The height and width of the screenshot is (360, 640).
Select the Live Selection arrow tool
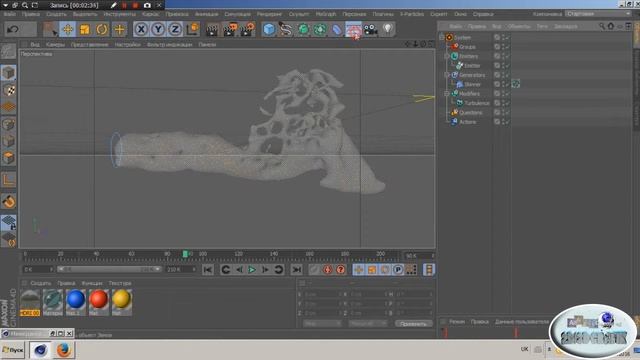pos(51,29)
